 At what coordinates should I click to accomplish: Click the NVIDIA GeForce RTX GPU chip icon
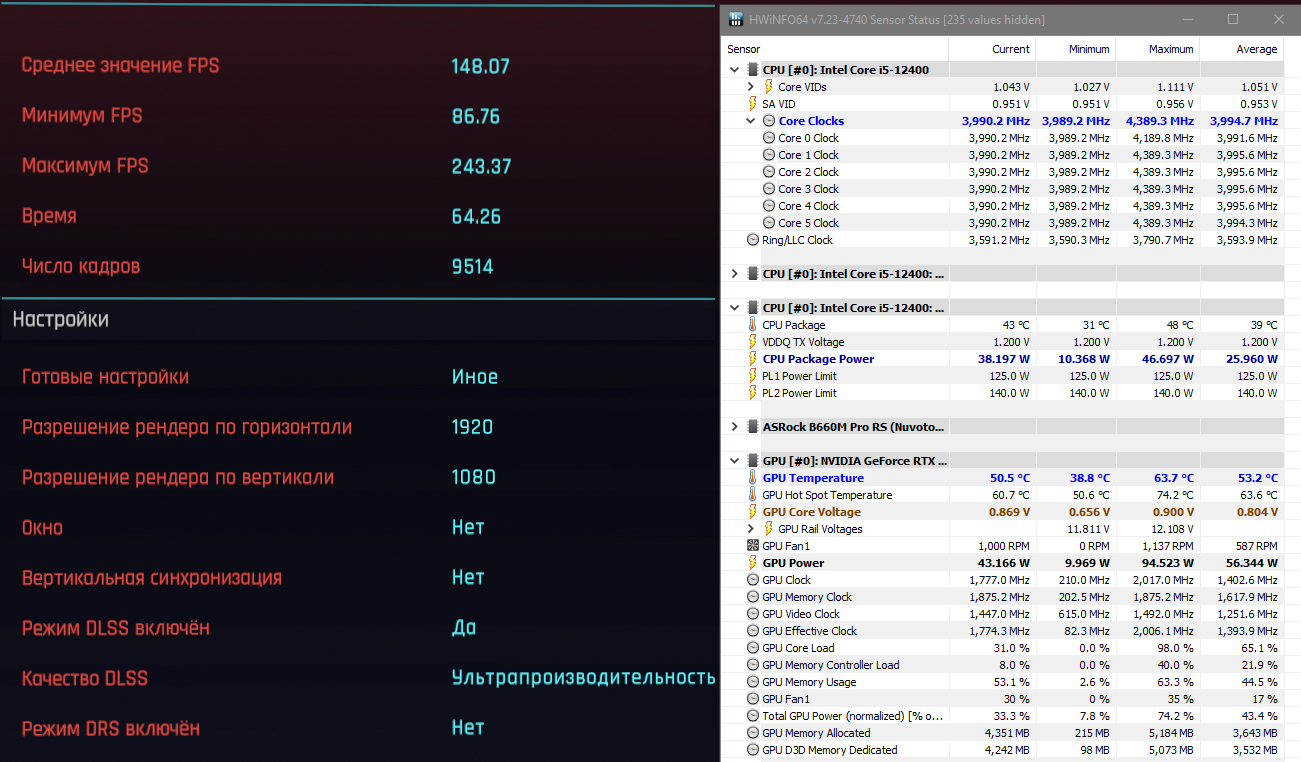753,461
